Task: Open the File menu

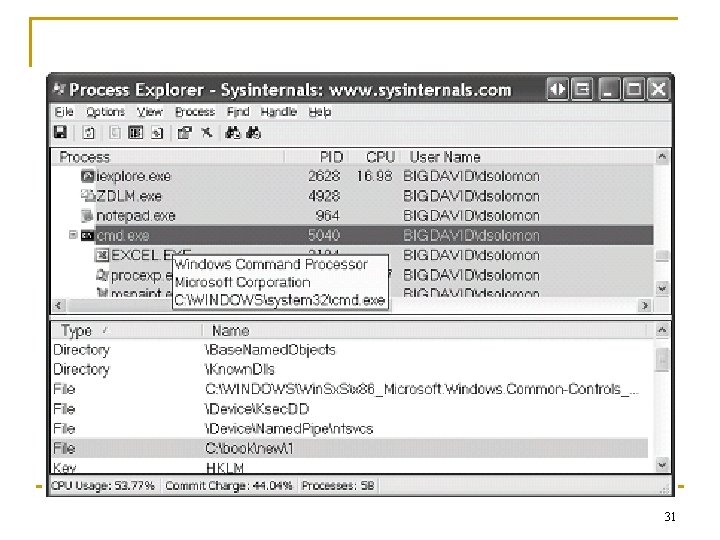Action: [64, 112]
